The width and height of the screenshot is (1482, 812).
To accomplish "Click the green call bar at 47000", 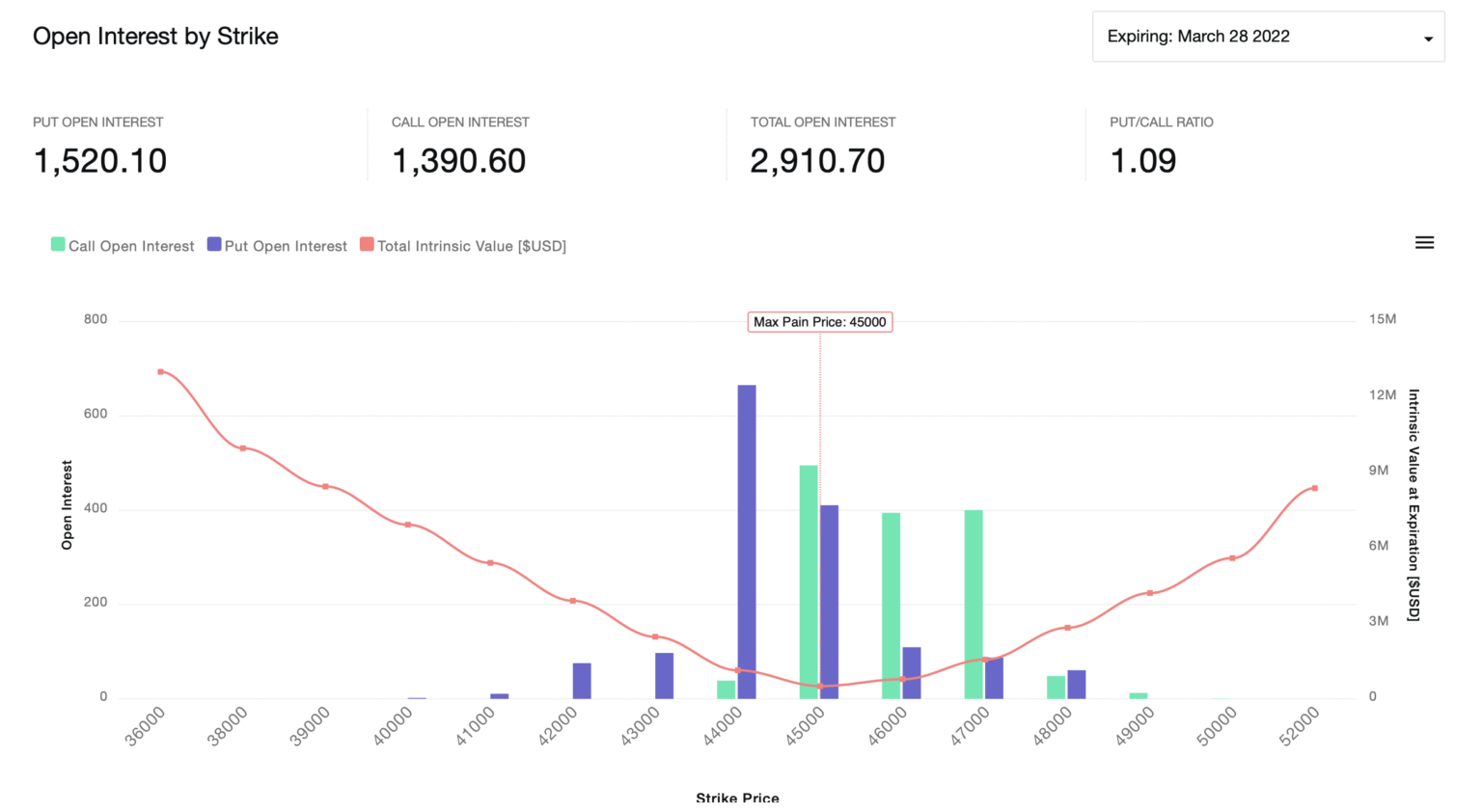I will [974, 605].
